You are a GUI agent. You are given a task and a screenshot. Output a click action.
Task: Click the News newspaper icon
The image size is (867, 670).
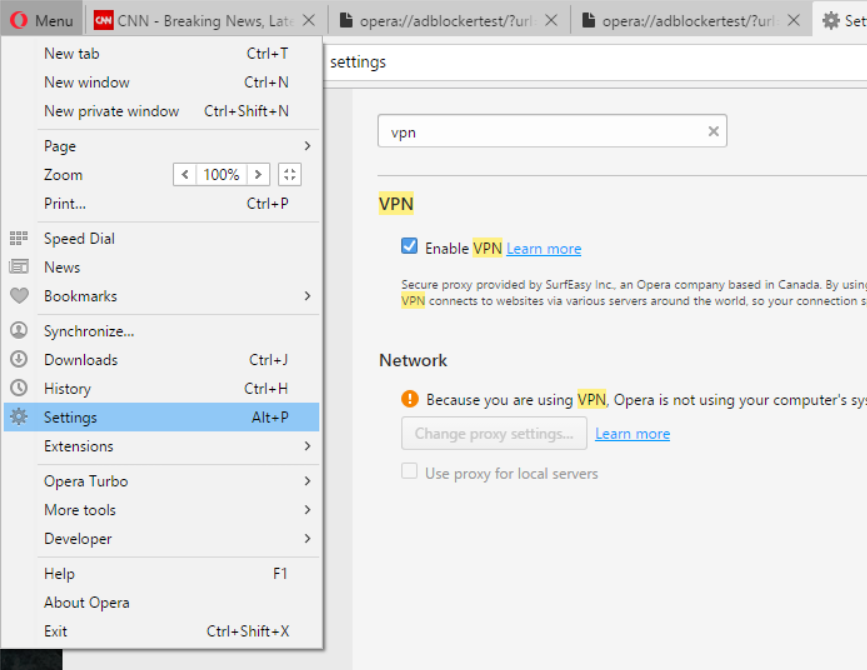click(19, 267)
